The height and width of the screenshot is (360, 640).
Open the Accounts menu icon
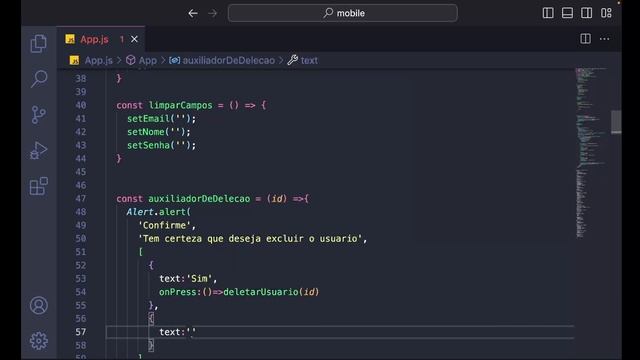click(x=39, y=305)
